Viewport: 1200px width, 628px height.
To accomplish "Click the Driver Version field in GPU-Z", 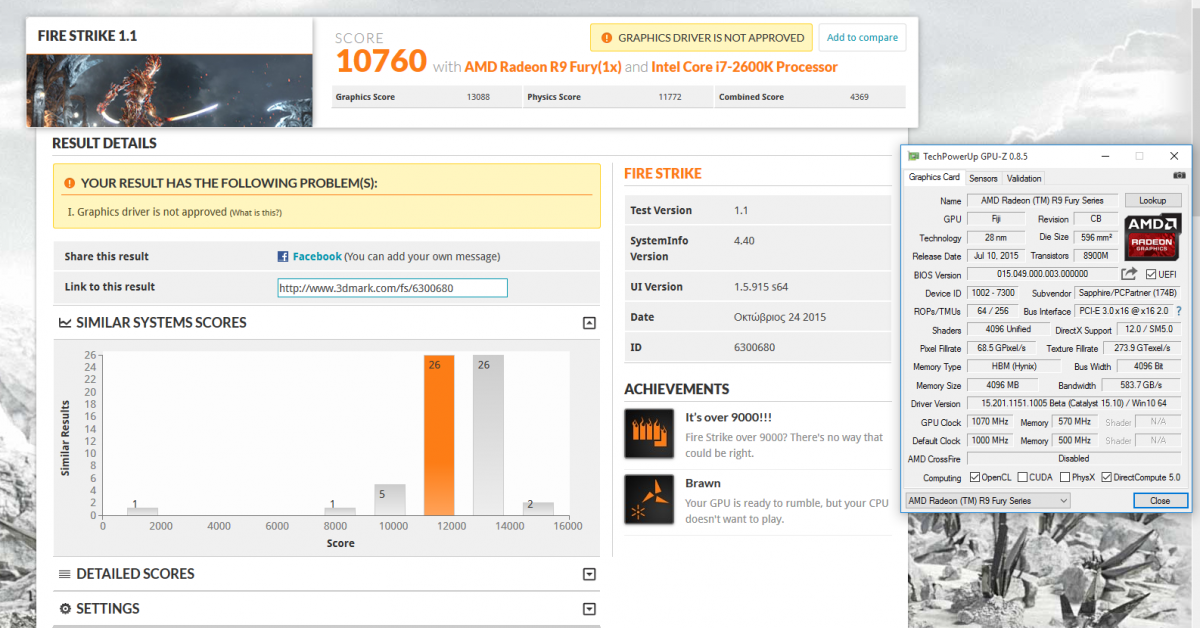I will [x=1074, y=404].
